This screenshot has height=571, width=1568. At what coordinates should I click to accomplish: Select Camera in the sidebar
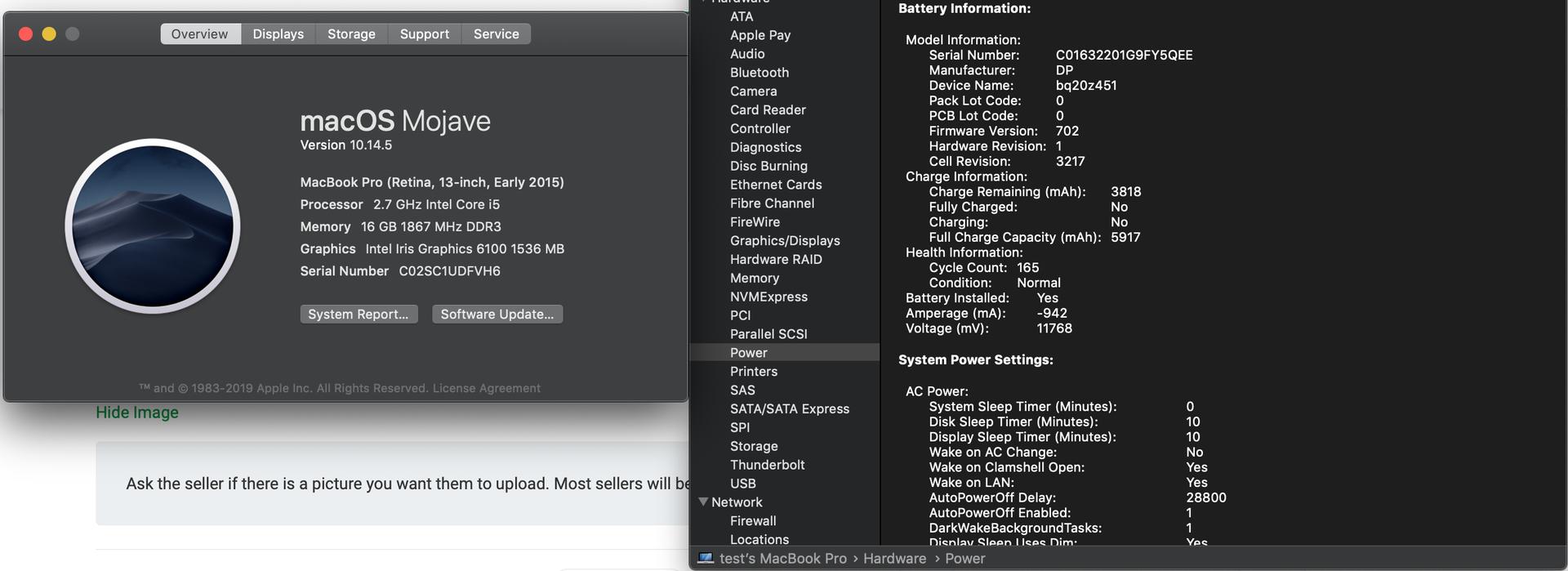(754, 91)
